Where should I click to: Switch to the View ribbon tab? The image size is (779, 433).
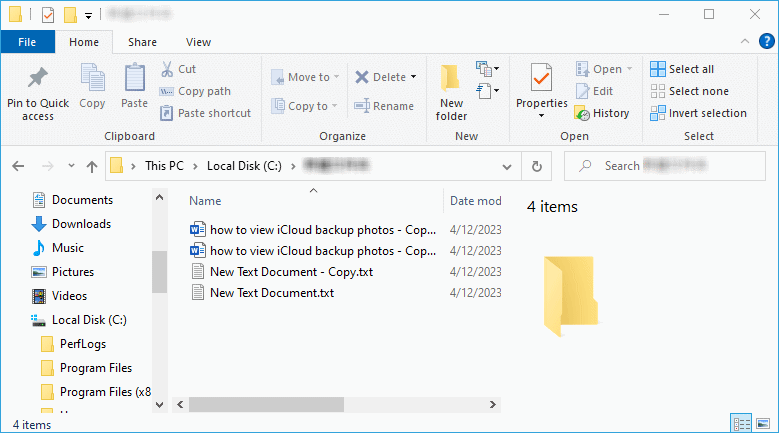(x=198, y=42)
